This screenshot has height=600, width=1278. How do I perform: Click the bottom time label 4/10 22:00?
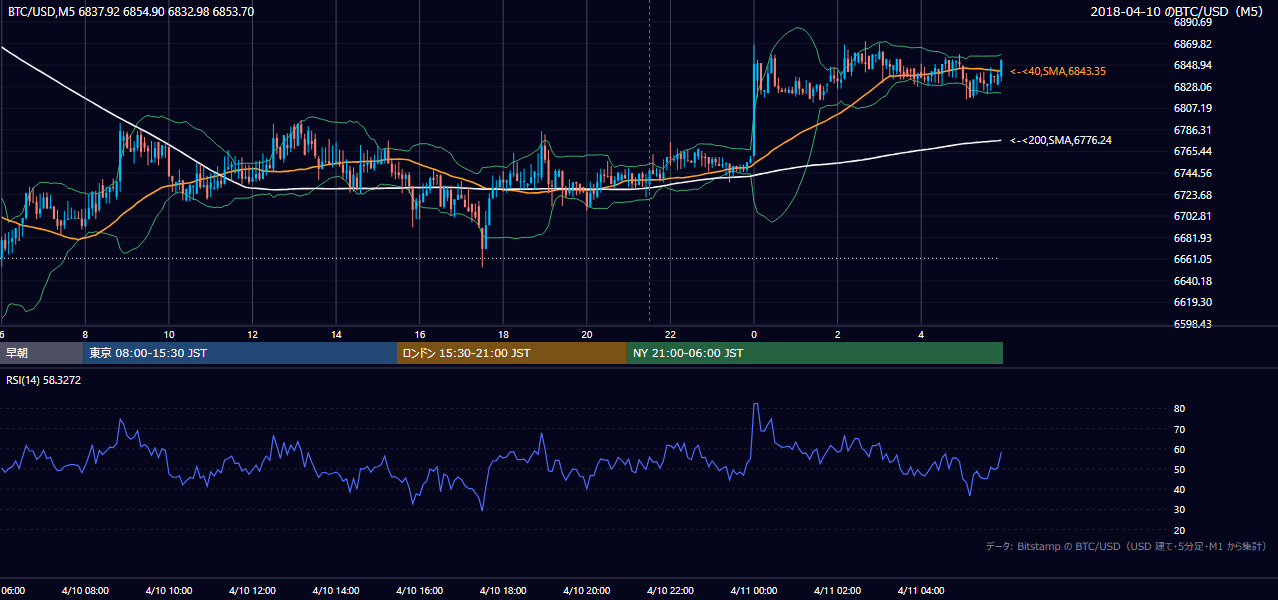670,591
